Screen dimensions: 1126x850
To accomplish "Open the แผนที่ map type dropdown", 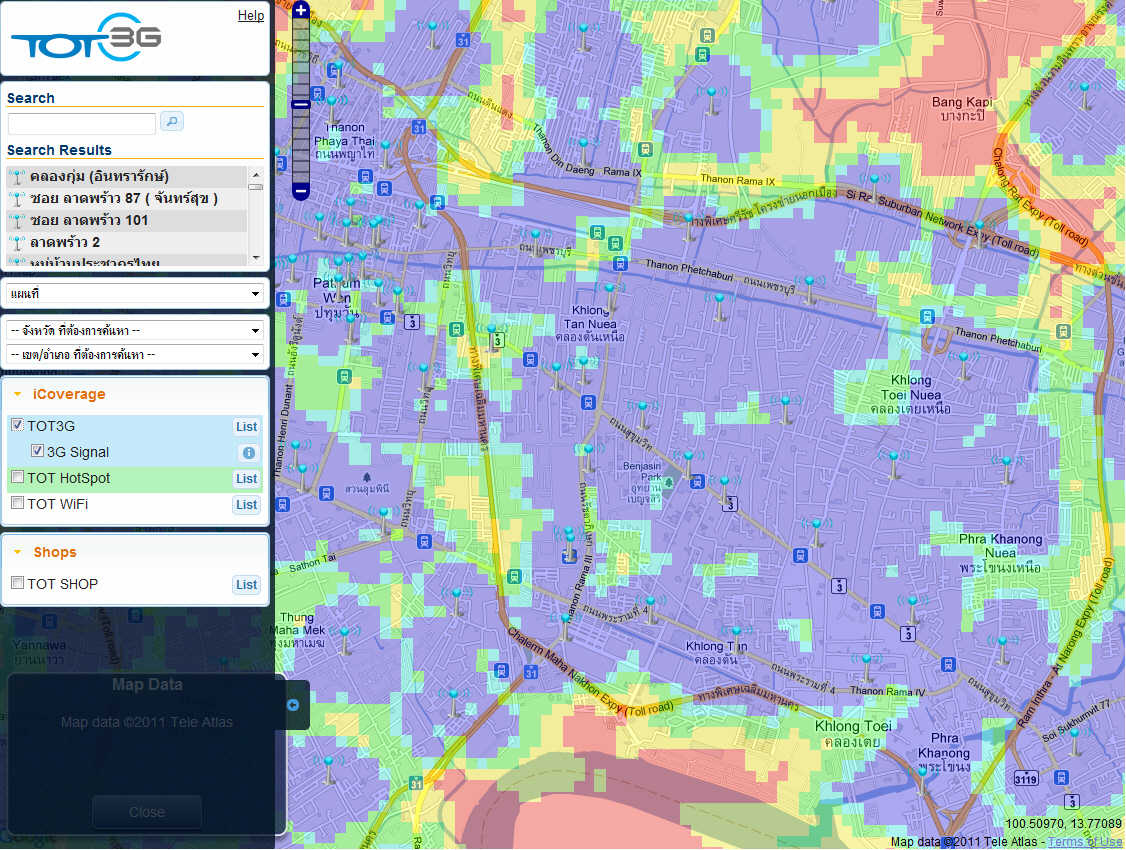I will coord(135,294).
